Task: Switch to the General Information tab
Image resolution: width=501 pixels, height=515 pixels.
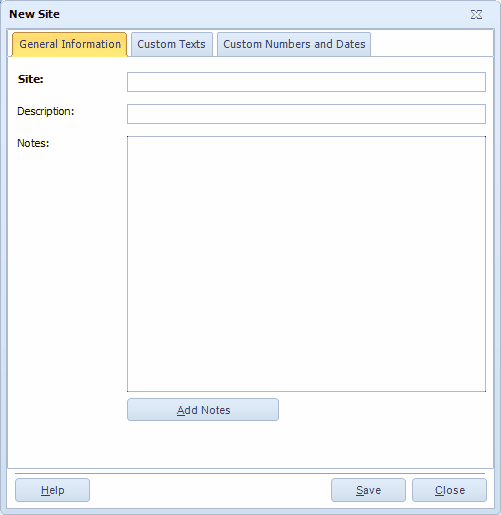Action: [x=70, y=44]
